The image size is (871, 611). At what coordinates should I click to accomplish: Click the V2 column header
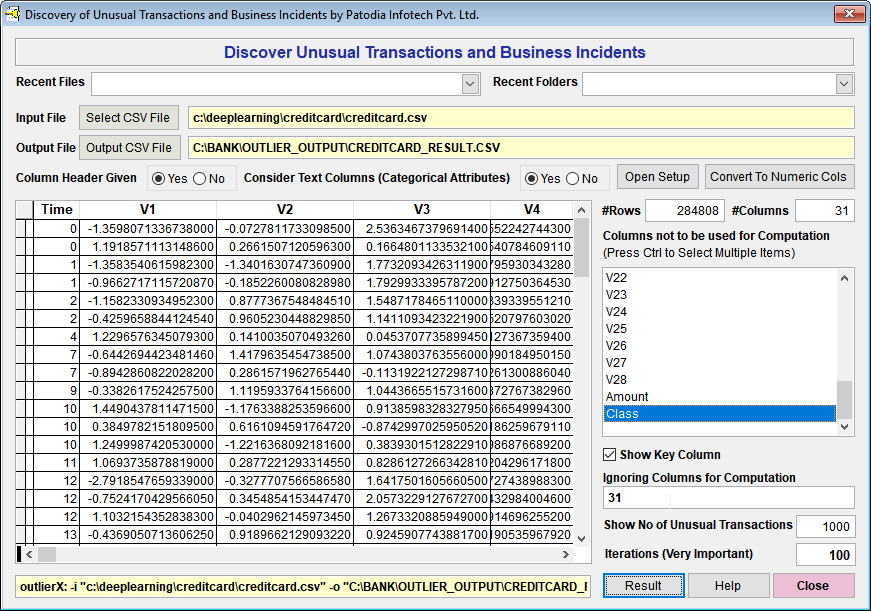click(285, 210)
